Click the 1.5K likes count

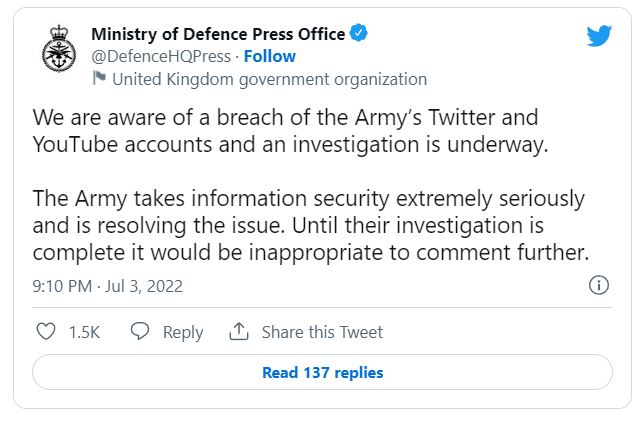pyautogui.click(x=84, y=332)
